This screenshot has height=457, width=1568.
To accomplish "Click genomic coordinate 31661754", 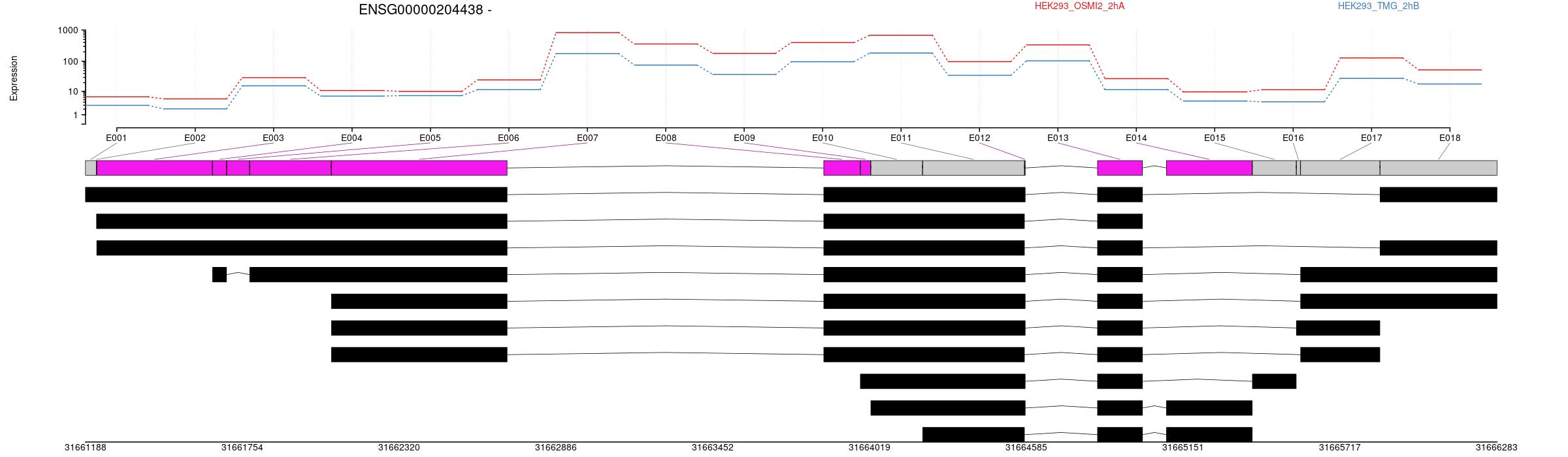I will pos(242,448).
